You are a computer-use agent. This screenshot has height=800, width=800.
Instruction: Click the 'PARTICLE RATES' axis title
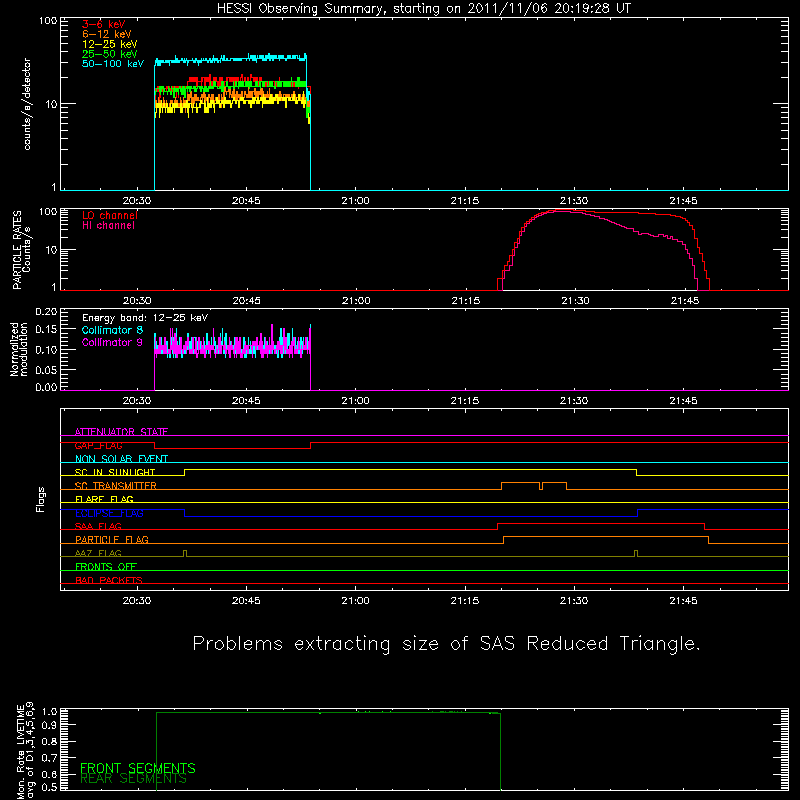(x=17, y=249)
